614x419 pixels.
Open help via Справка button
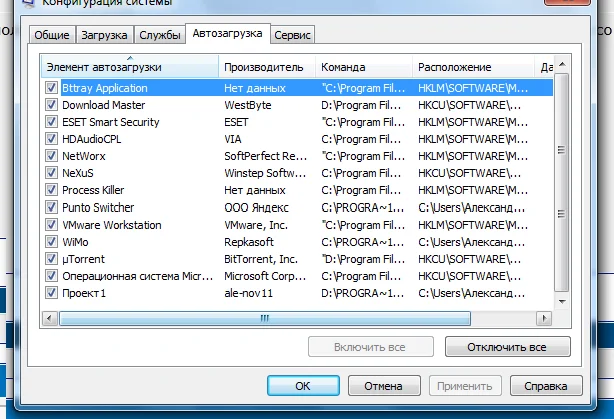tap(546, 386)
